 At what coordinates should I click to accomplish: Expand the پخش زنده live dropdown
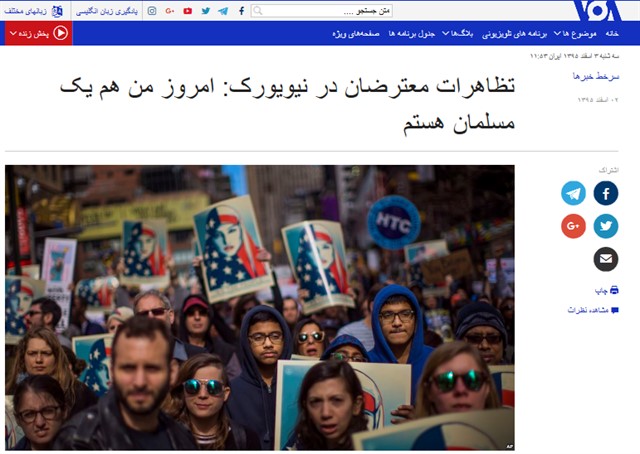[38, 33]
